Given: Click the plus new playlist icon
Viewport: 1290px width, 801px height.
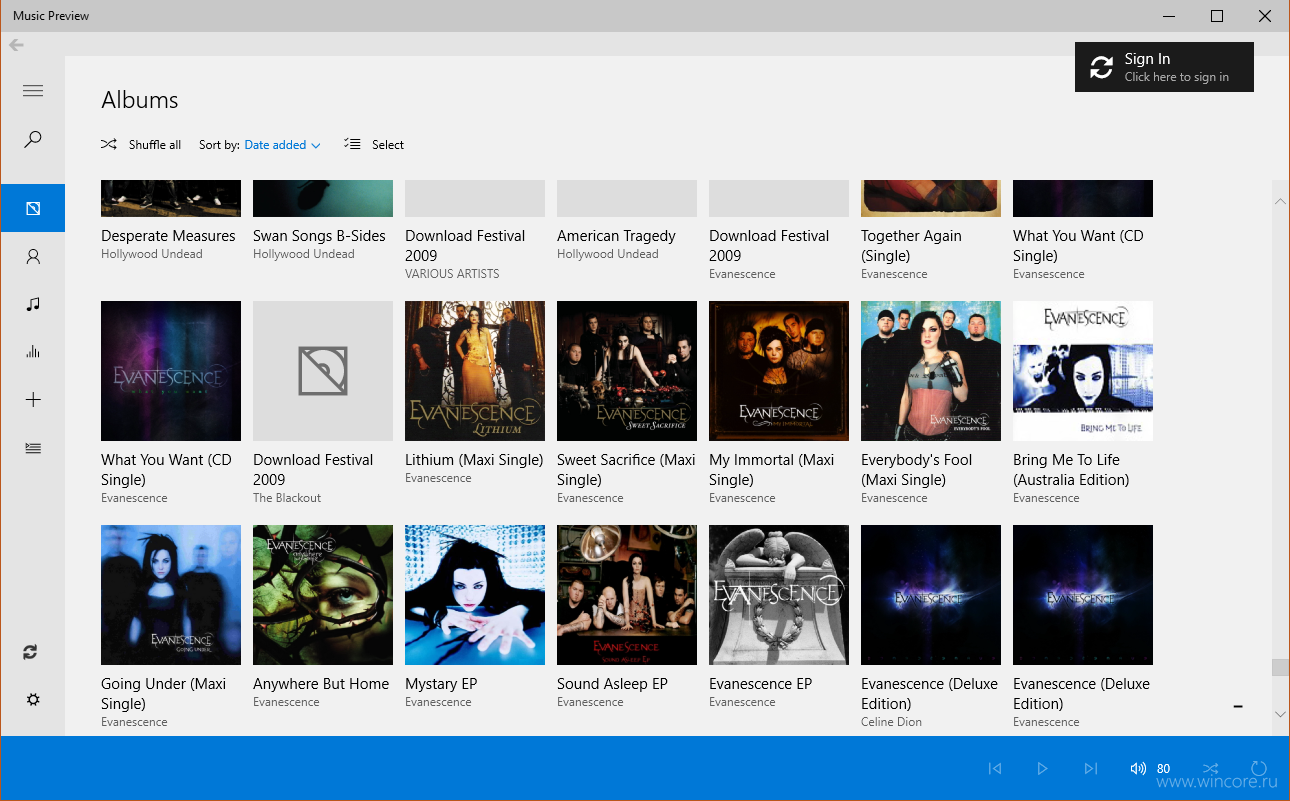Looking at the screenshot, I should click(x=33, y=400).
